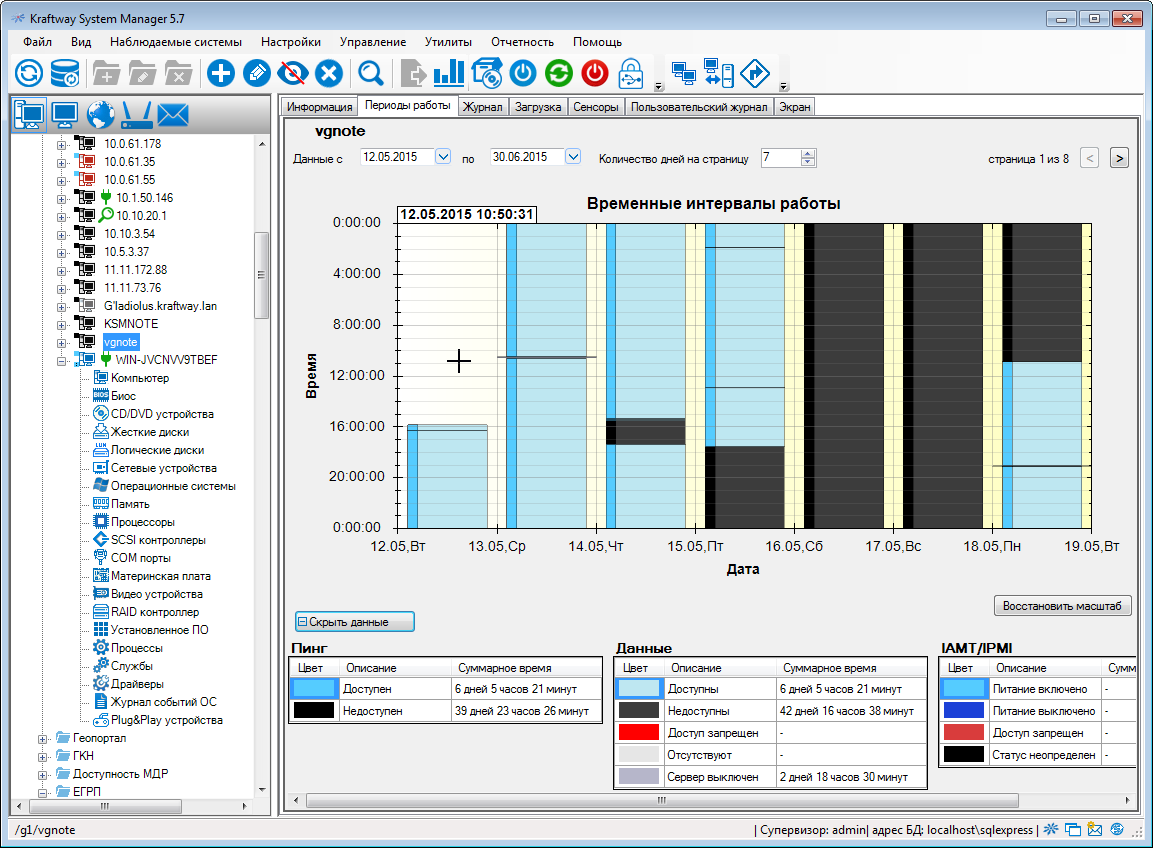
Task: Click the green restart systems icon
Action: click(x=558, y=72)
